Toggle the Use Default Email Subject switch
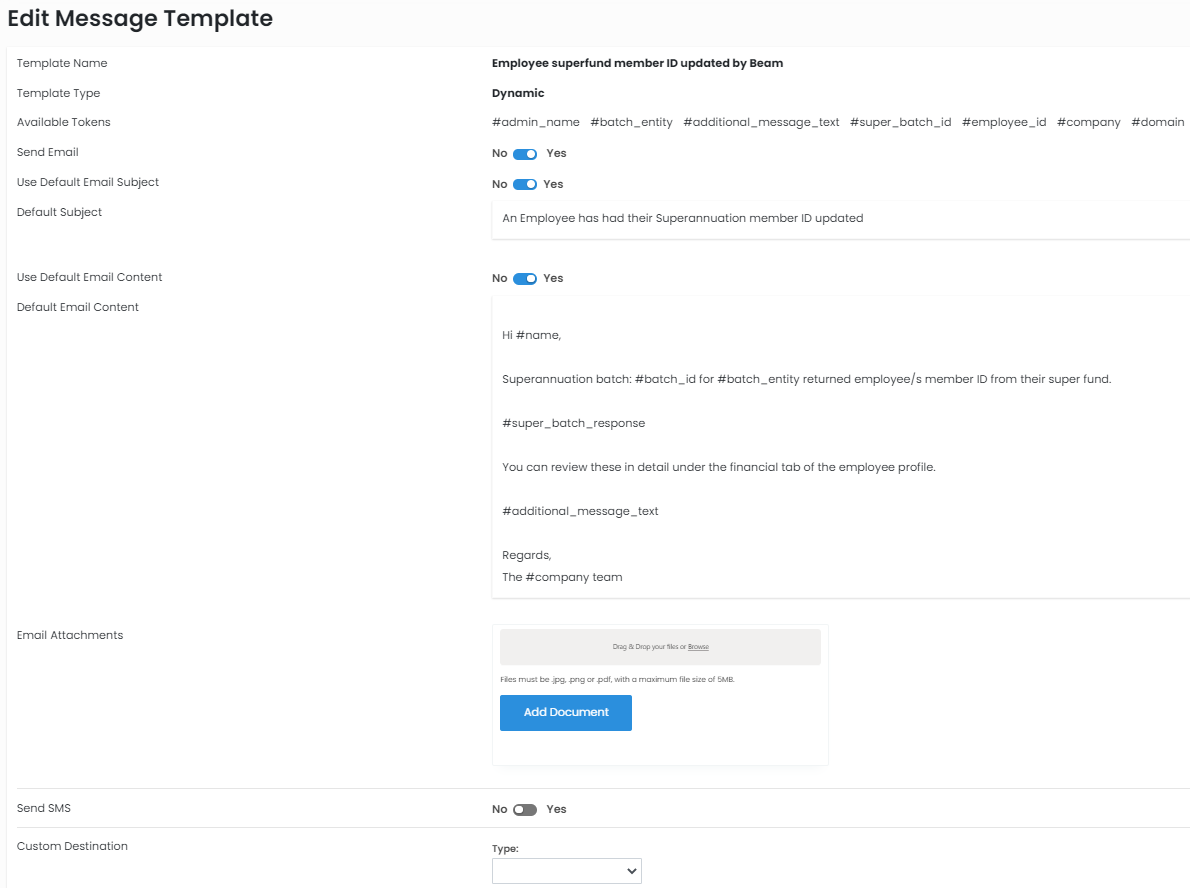1190x888 pixels. pyautogui.click(x=525, y=184)
